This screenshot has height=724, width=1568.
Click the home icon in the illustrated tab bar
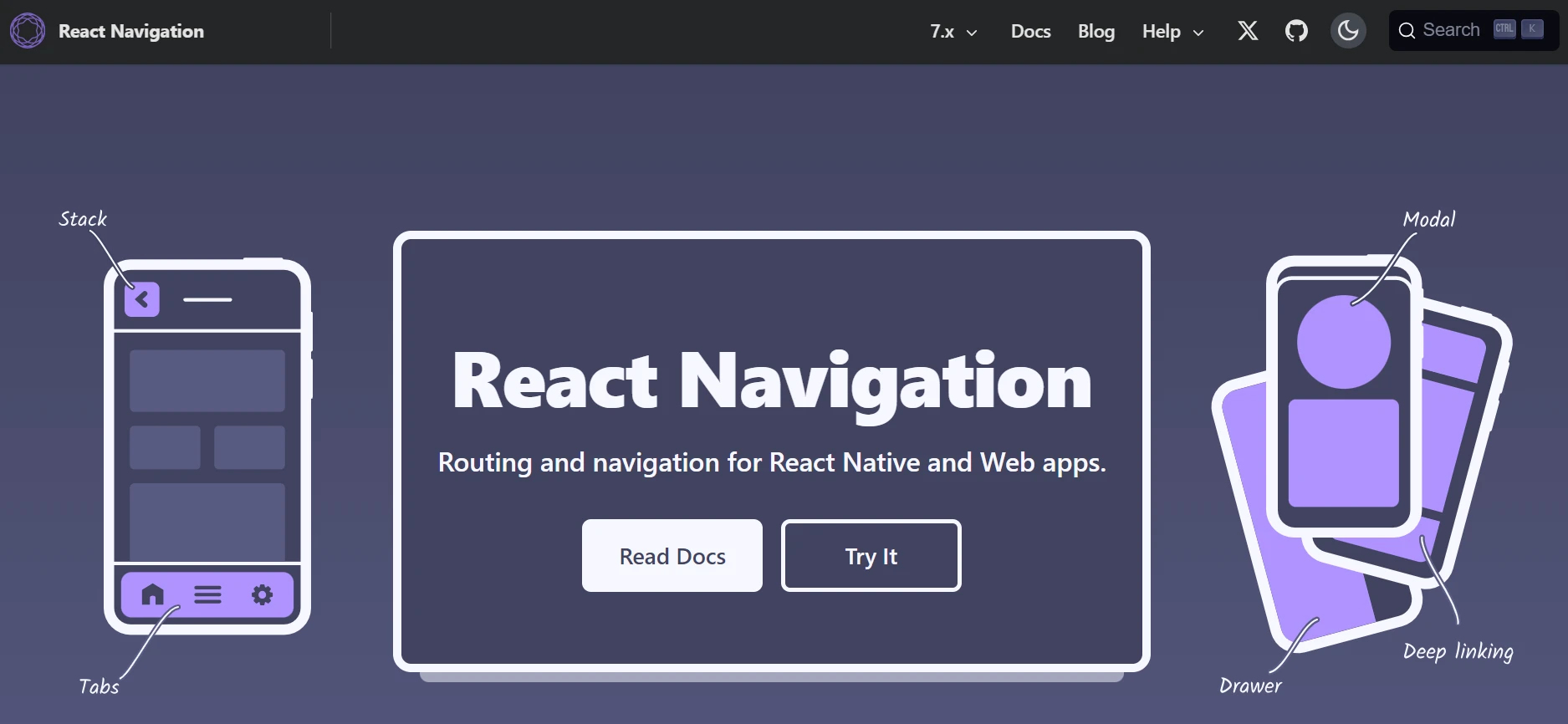pyautogui.click(x=153, y=594)
